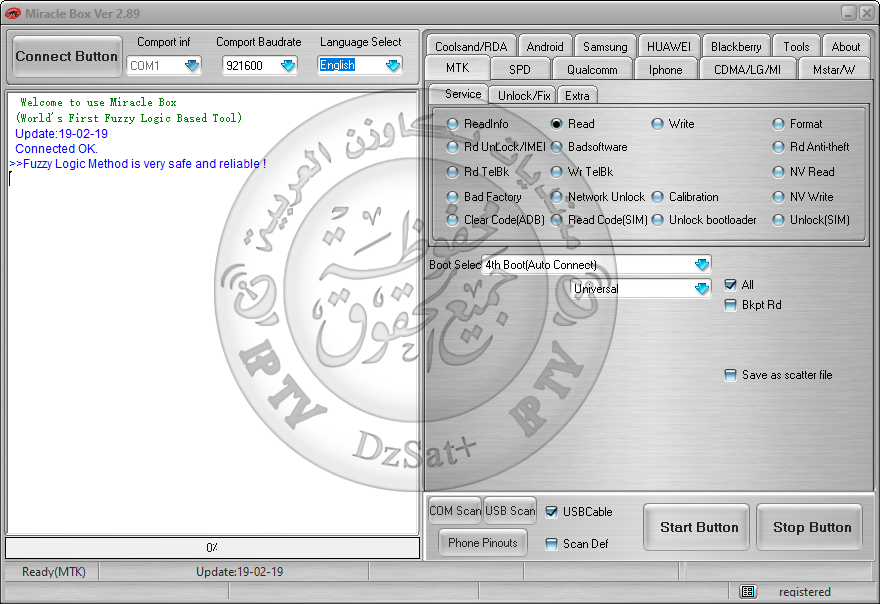
Task: Open the Tools tab
Action: [x=796, y=46]
